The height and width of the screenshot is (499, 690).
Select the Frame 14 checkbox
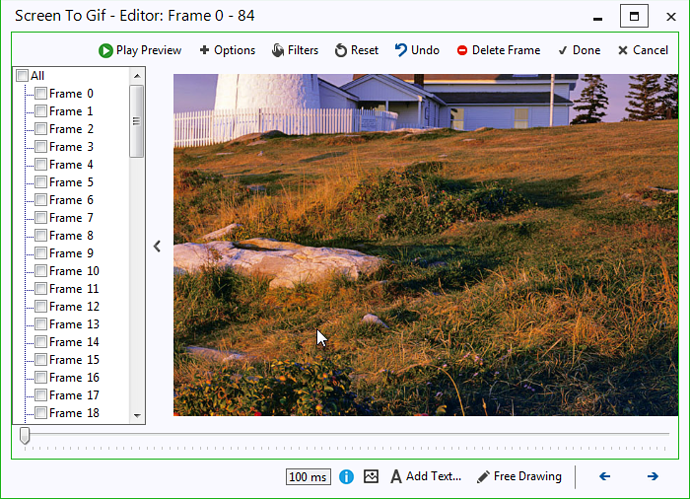(x=40, y=342)
